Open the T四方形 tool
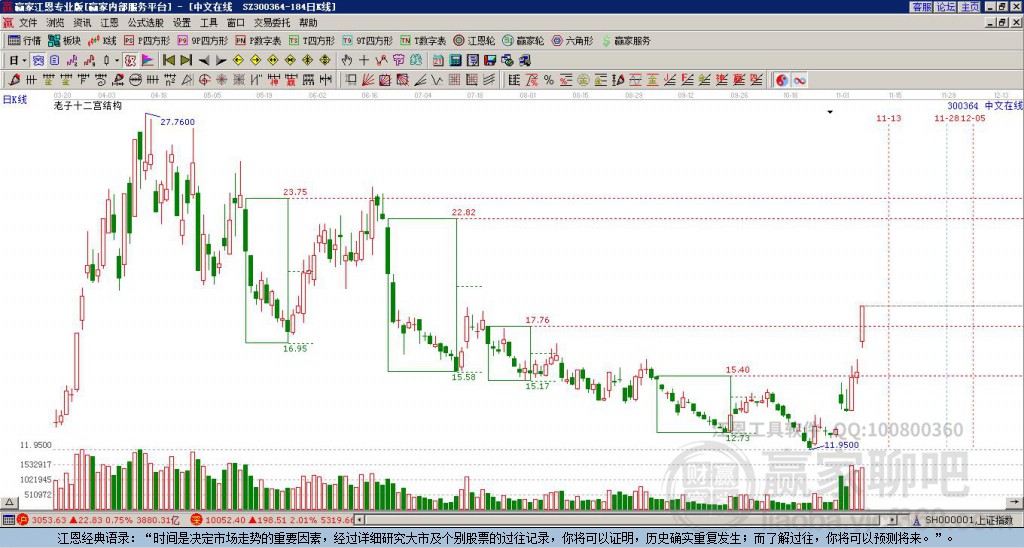1024x548 pixels. 312,40
